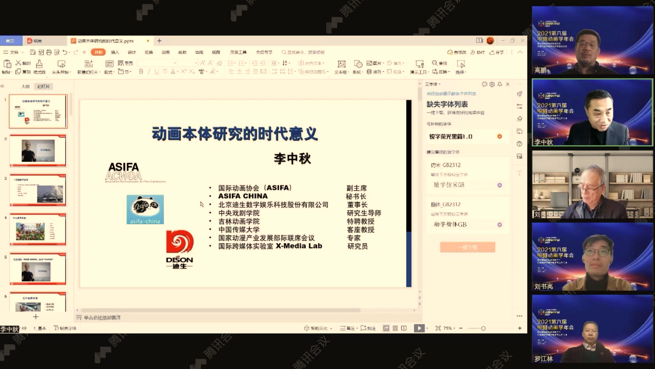Toggle Bold formatting in the ribbon

(141, 72)
